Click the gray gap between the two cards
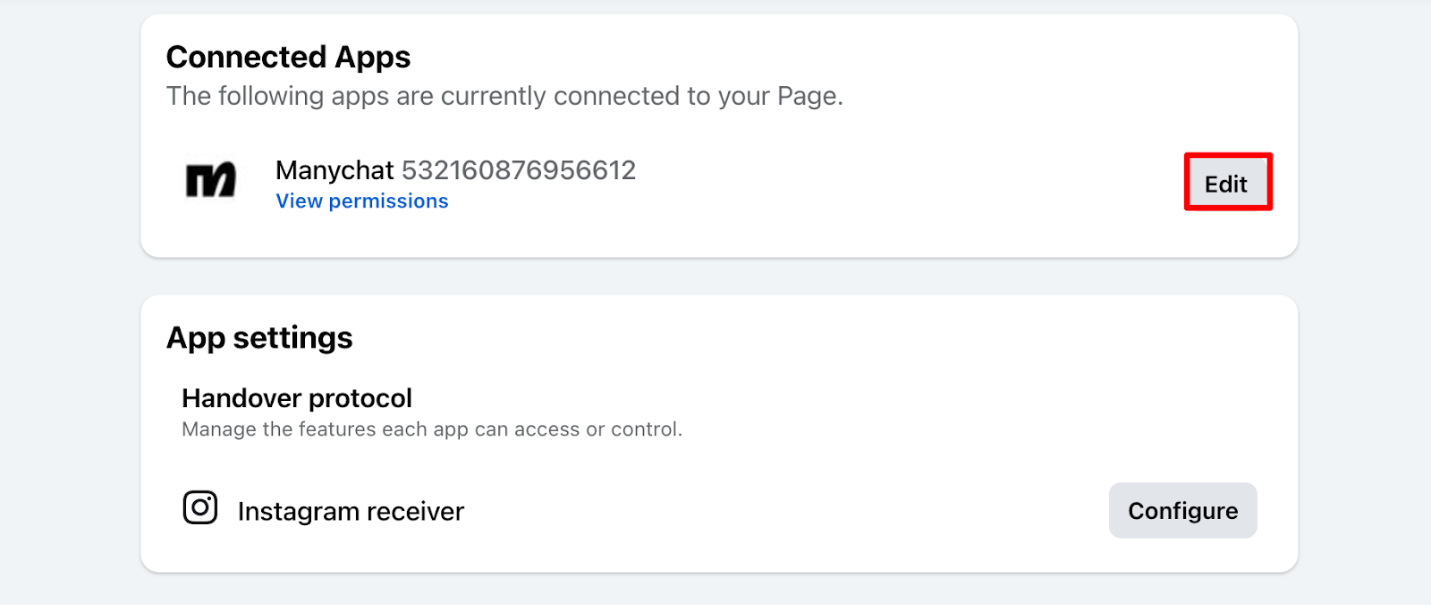This screenshot has height=605, width=1431. coord(718,276)
